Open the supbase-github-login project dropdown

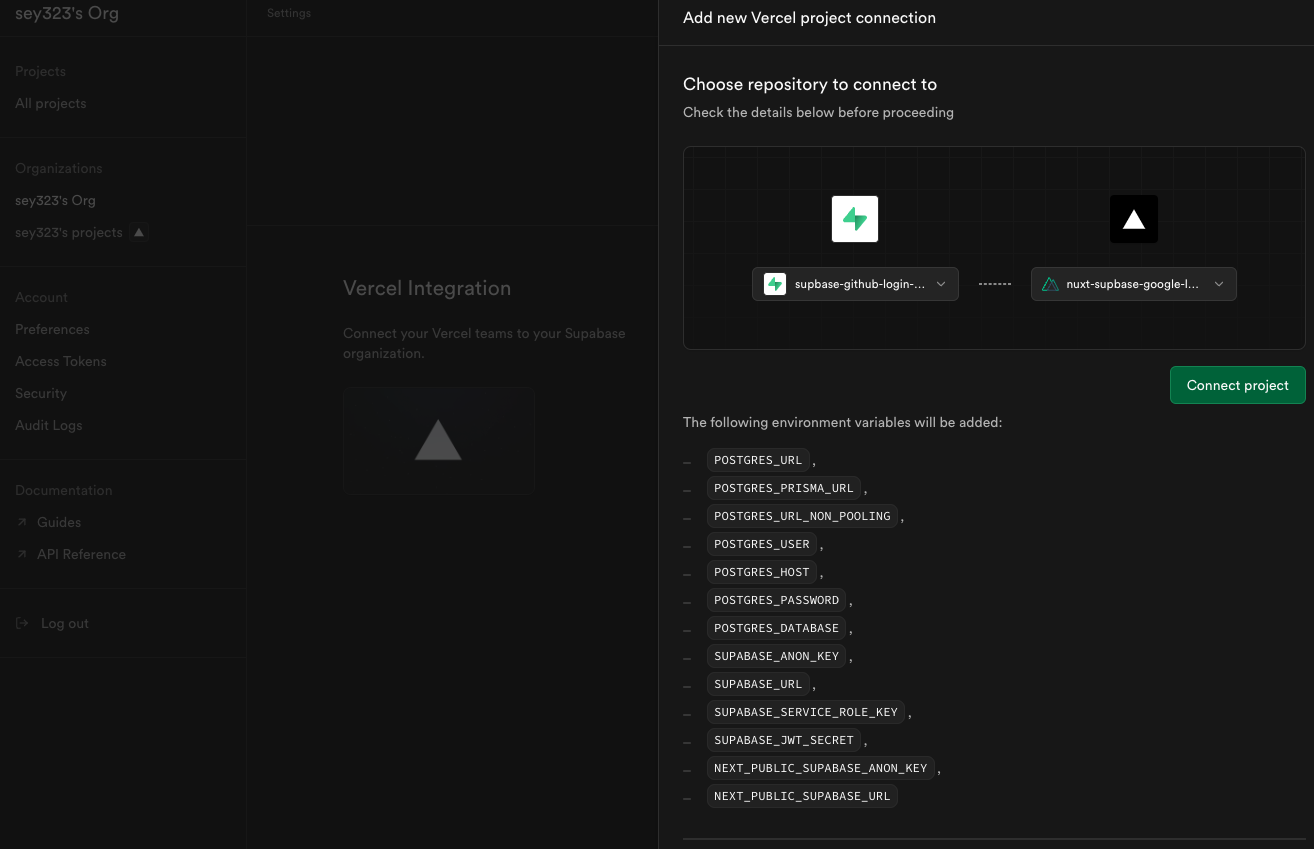coord(855,284)
